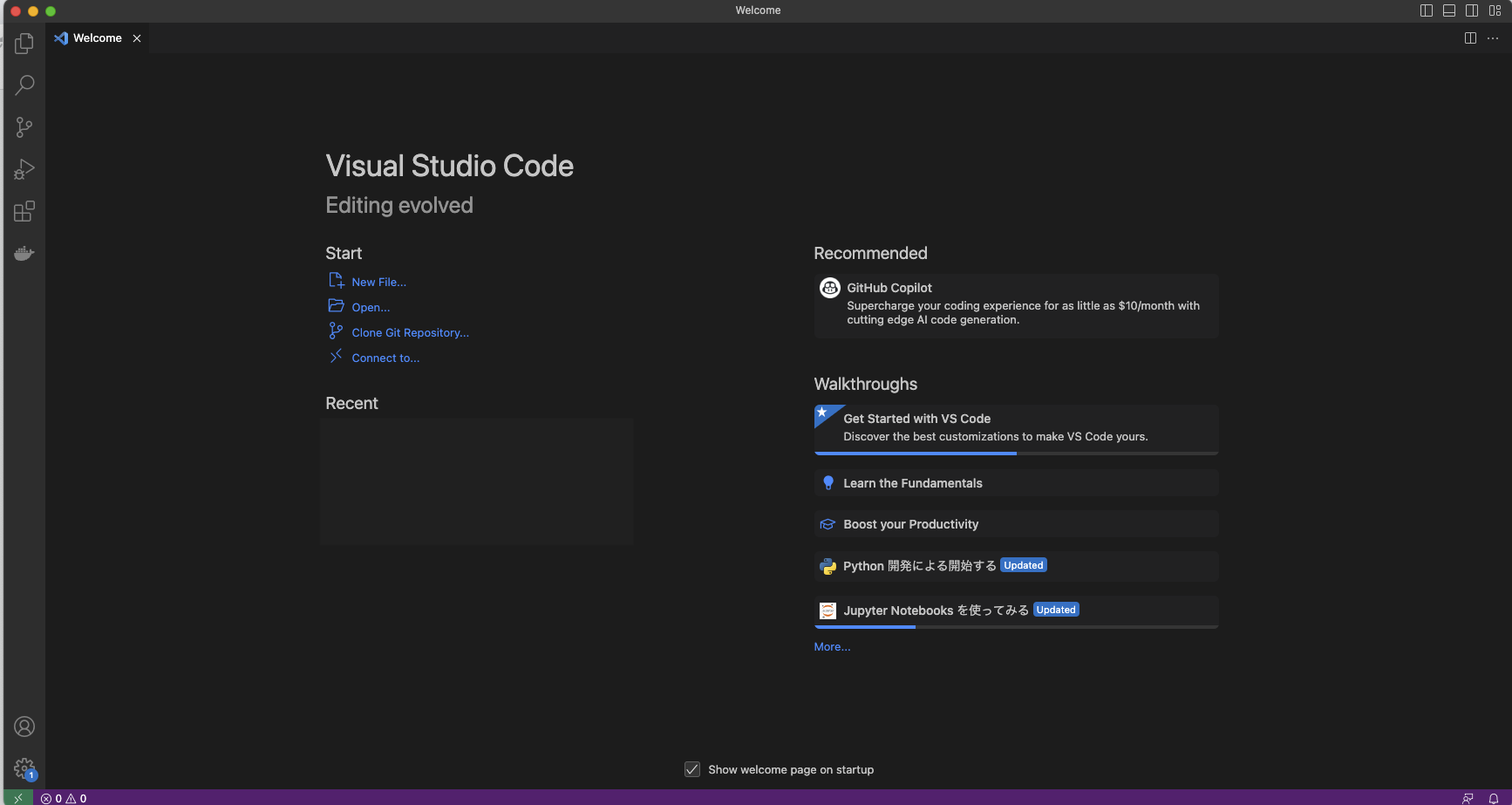Uncheck "Show welcome page on startup"
The width and height of the screenshot is (1512, 805).
(691, 768)
